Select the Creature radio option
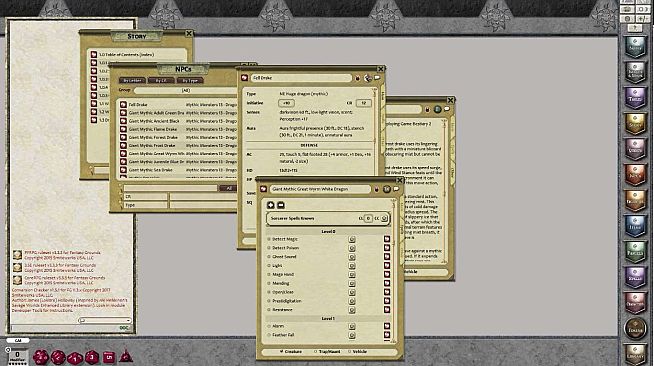The width and height of the screenshot is (654, 366). [x=290, y=352]
